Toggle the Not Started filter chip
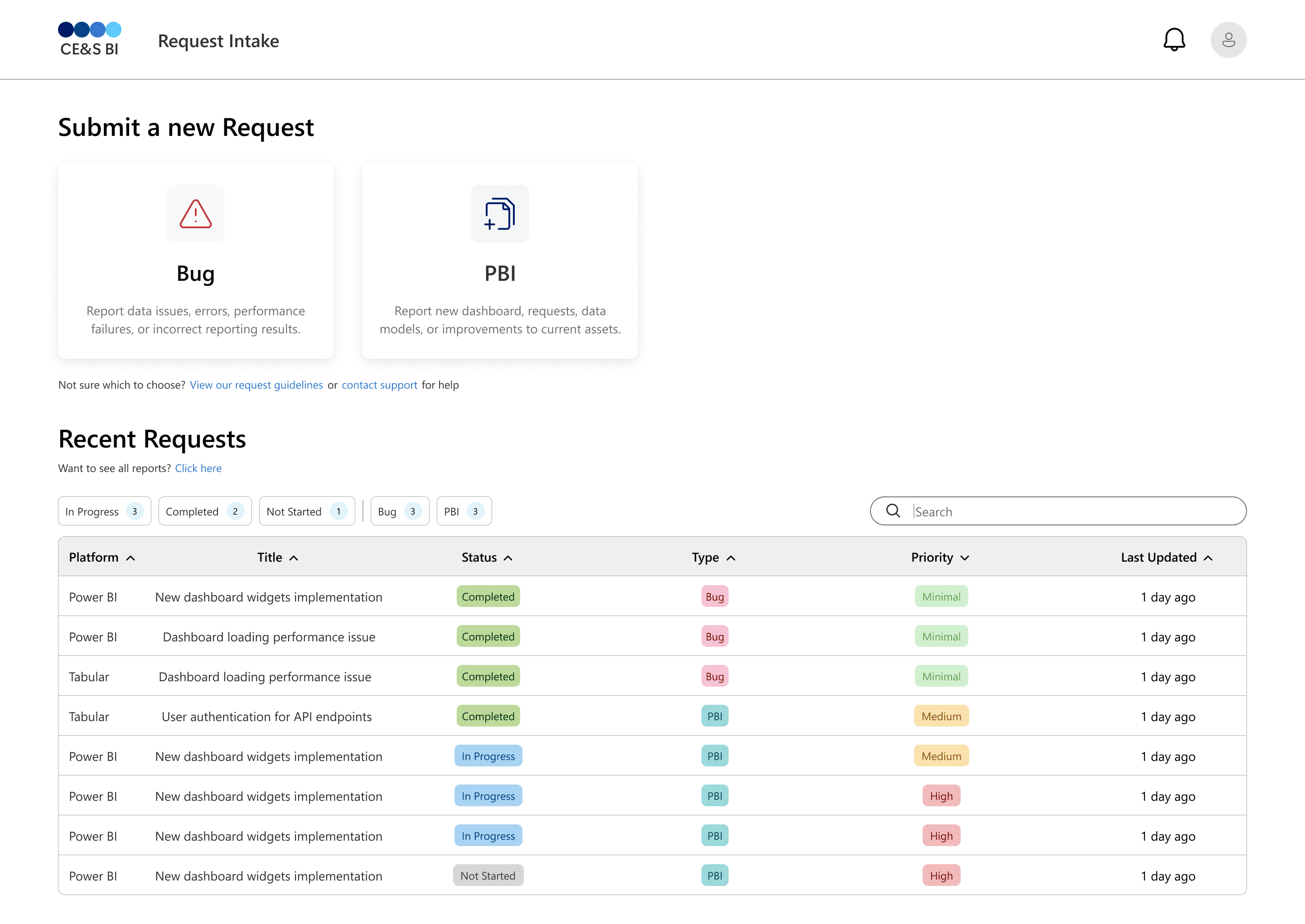The image size is (1305, 924). click(307, 511)
